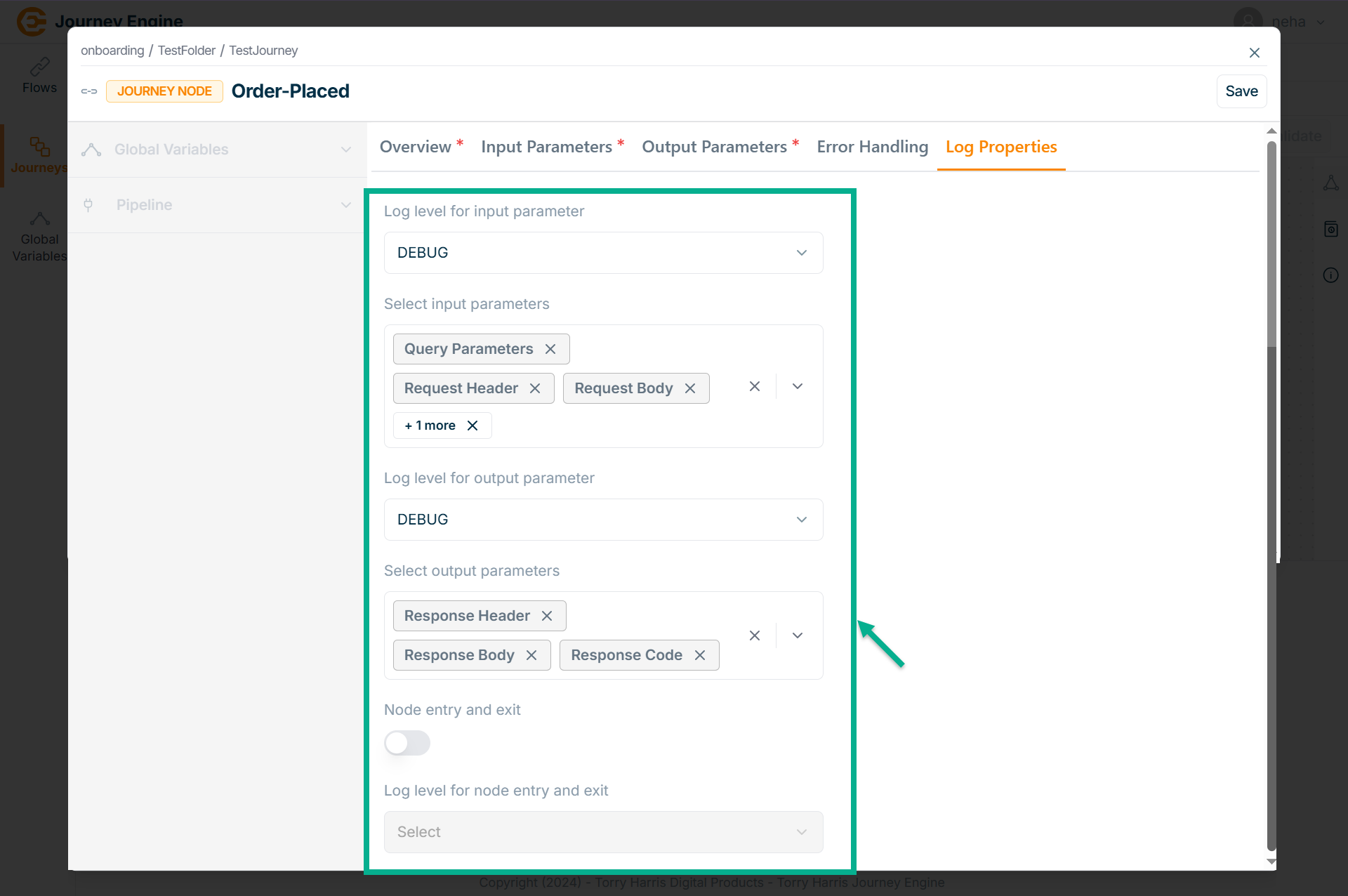Remove the Query Parameters tag
1348x896 pixels.
pos(550,349)
